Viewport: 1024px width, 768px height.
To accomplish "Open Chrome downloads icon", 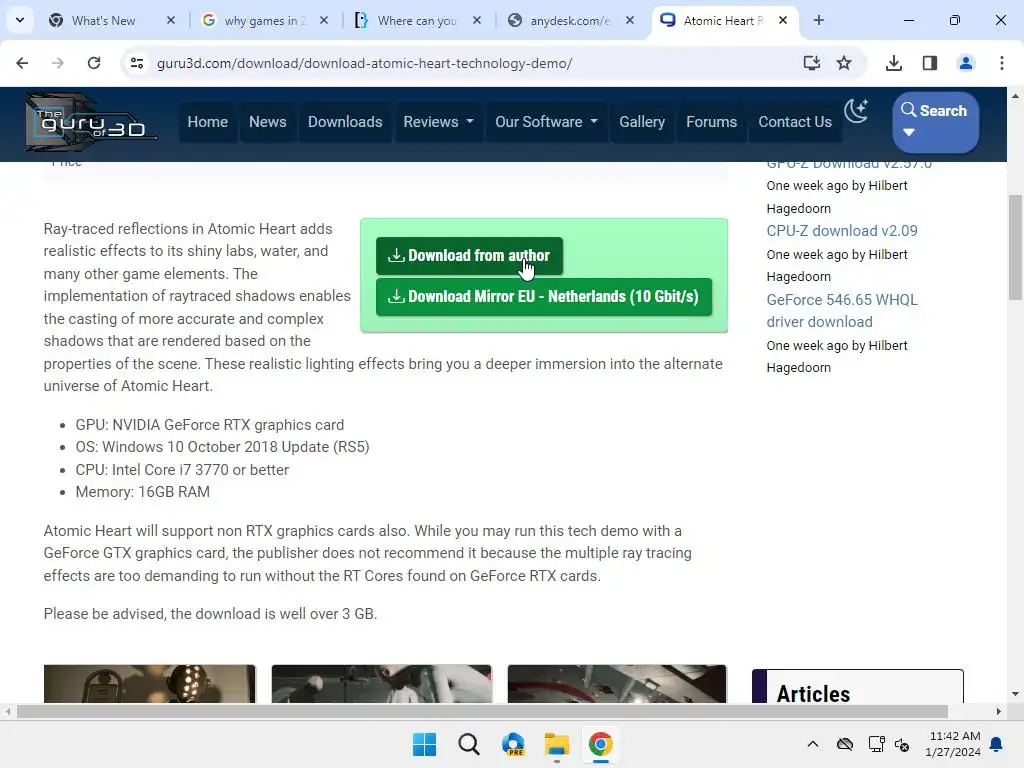I will click(x=893, y=63).
